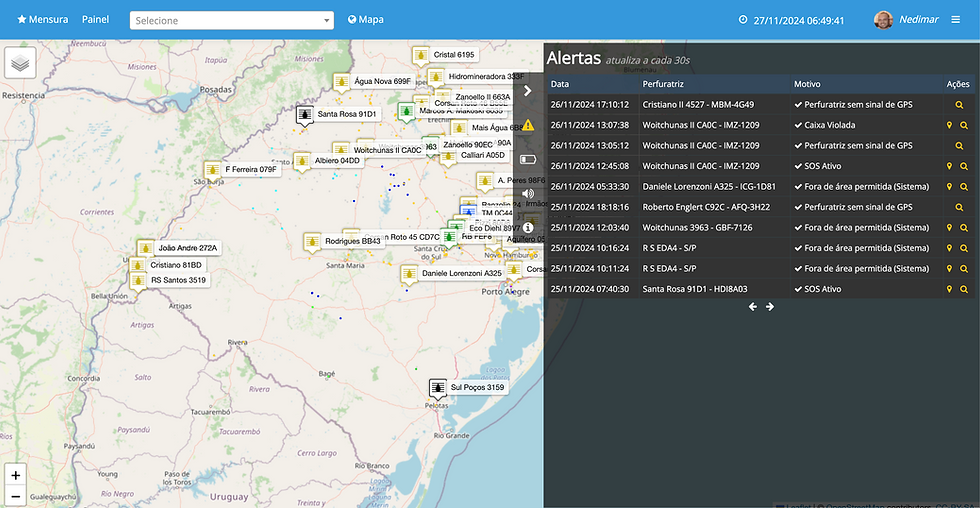Select Santa Rosa 91D1 map marker
The width and height of the screenshot is (980, 508).
coord(304,115)
